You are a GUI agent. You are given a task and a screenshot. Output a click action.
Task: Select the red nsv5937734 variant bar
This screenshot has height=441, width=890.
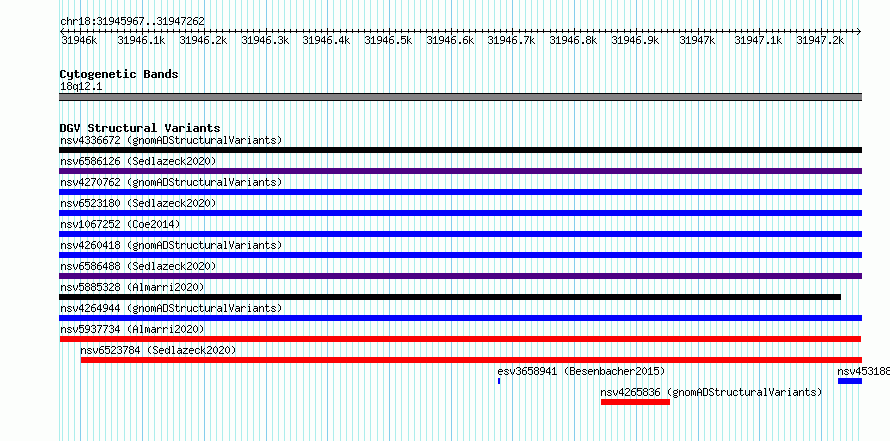point(460,339)
